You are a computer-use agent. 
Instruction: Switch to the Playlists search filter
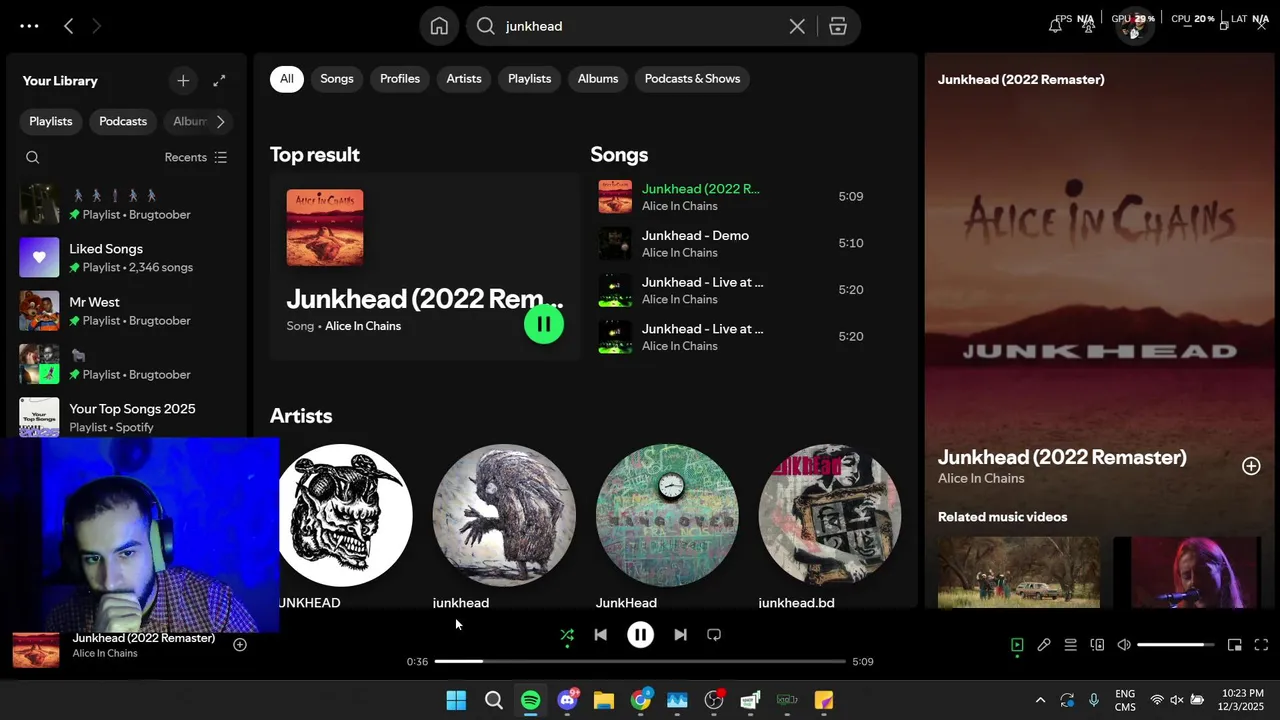530,79
